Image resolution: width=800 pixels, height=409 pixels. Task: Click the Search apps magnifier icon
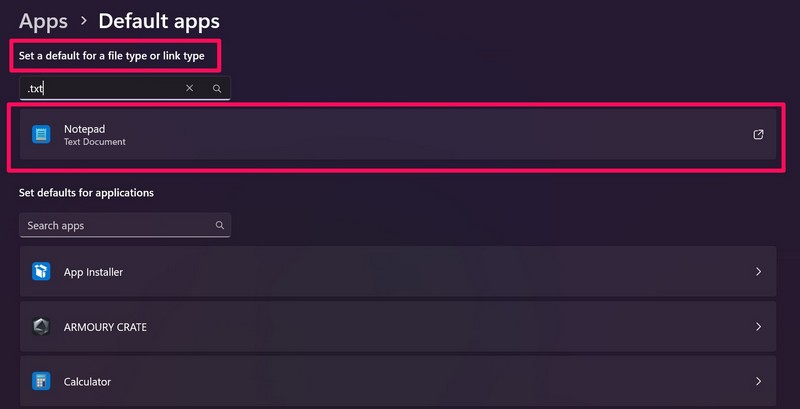point(219,226)
